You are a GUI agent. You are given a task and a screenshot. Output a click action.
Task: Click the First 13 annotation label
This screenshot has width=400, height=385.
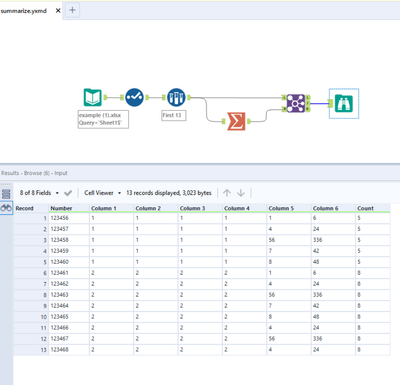173,115
